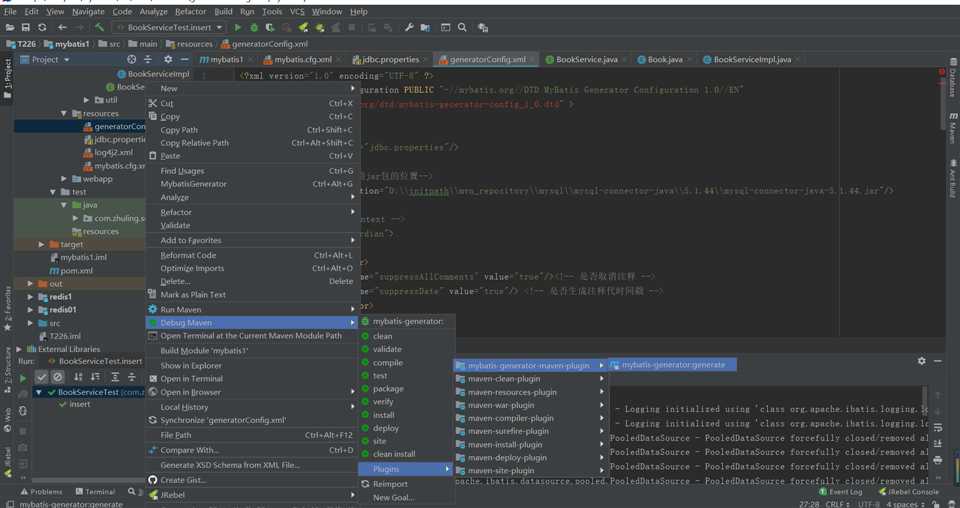Open the Database side panel
Screen dimensions: 960x508
pos(953,78)
